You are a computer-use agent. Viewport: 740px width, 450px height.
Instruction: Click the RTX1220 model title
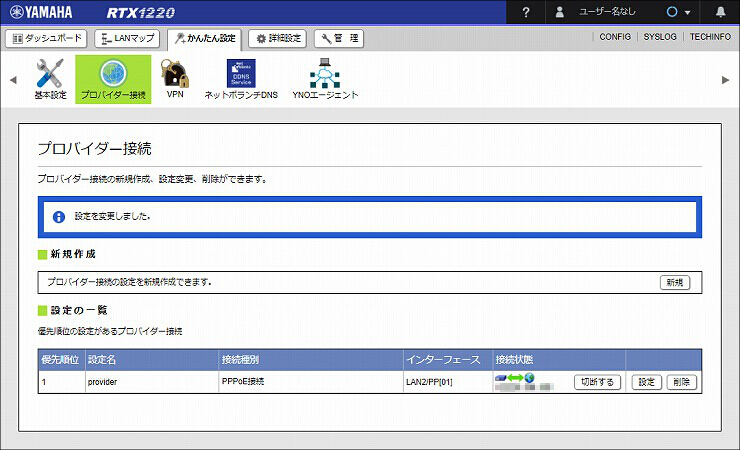[x=141, y=13]
